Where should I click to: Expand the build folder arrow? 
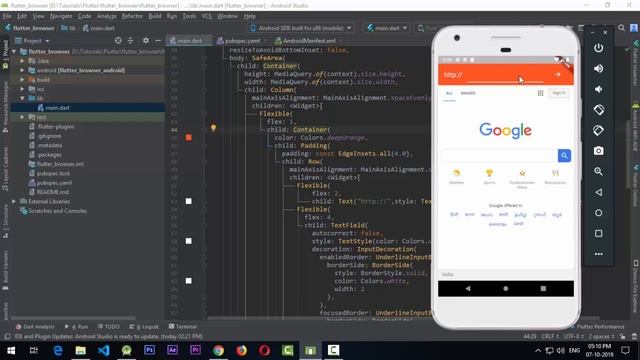(x=22, y=80)
